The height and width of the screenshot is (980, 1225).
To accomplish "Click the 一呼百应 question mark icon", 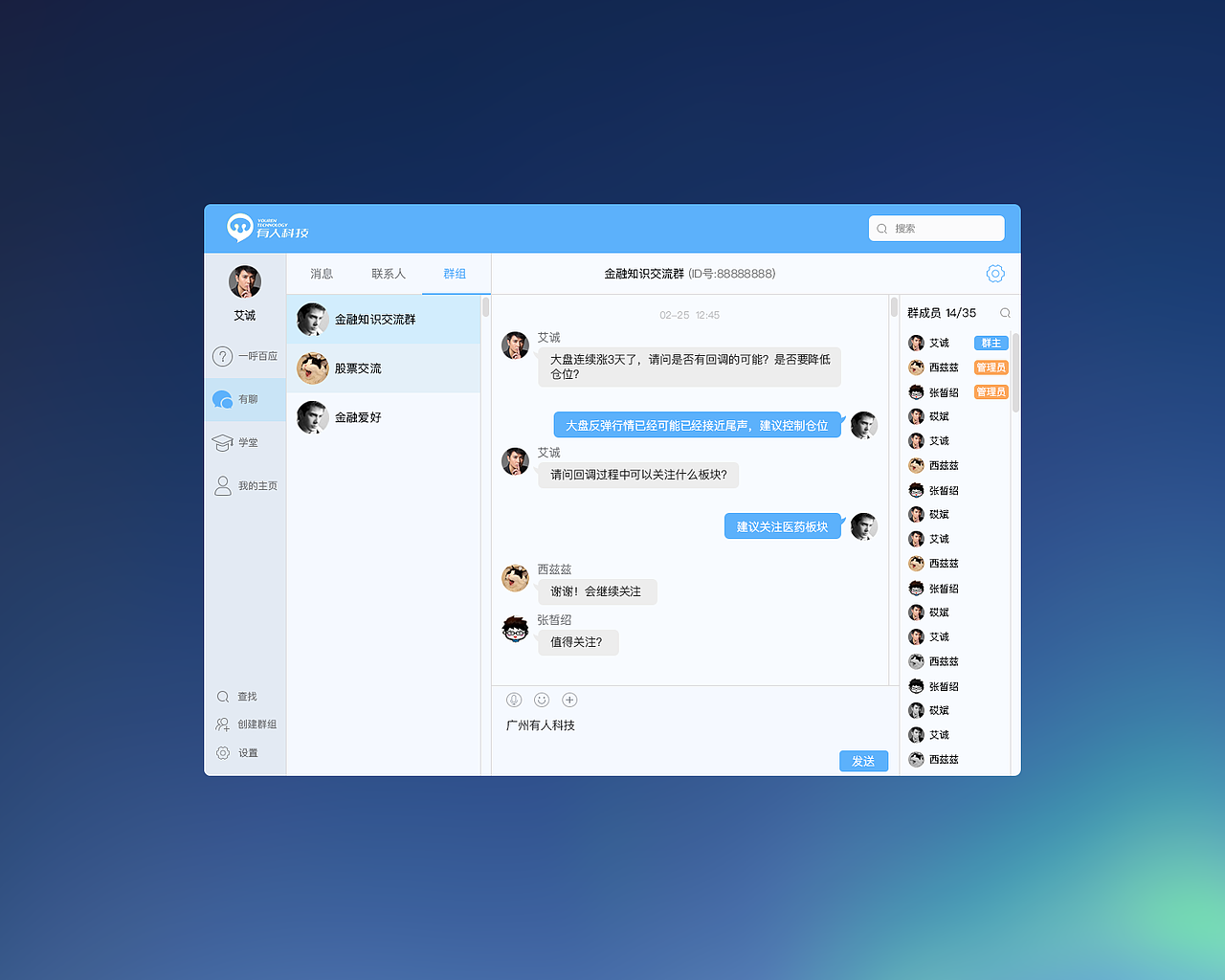I will pos(224,356).
